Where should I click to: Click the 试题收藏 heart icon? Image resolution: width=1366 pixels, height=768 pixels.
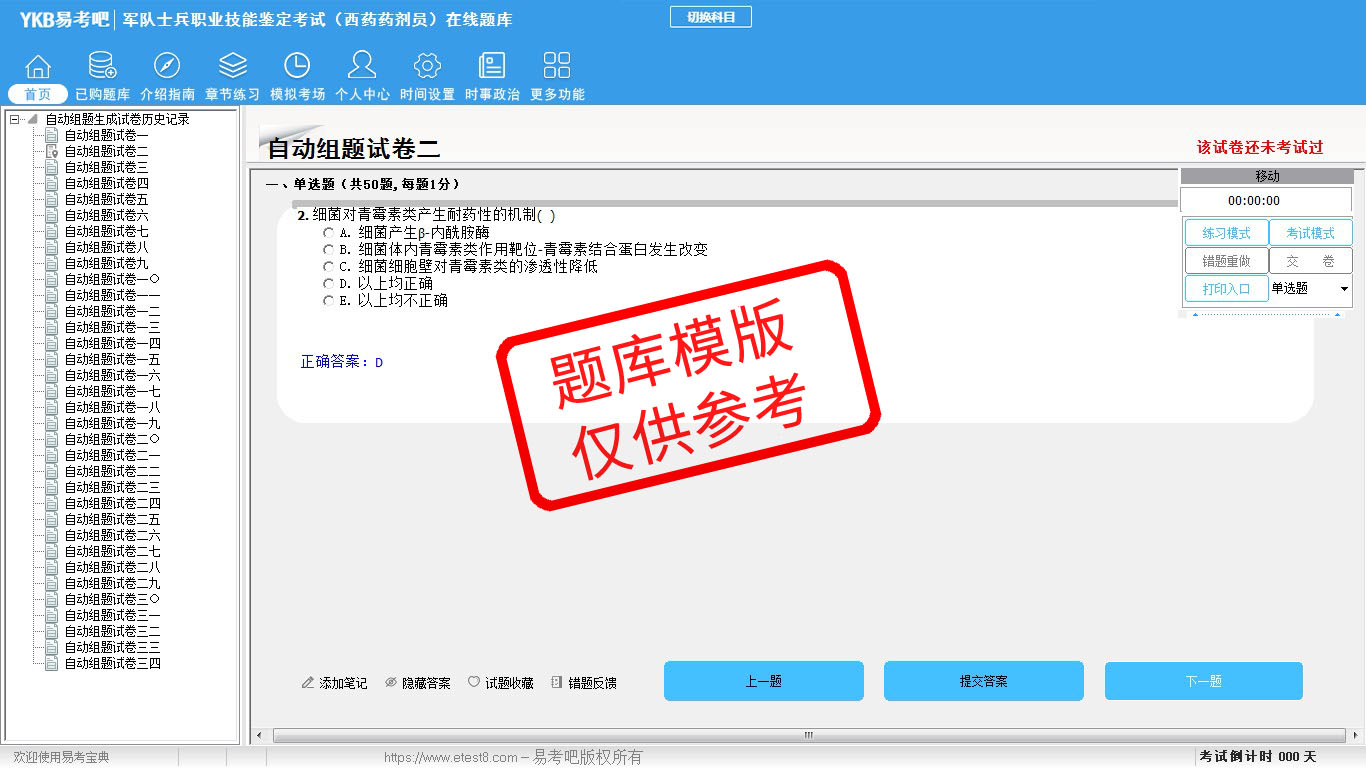[x=474, y=683]
